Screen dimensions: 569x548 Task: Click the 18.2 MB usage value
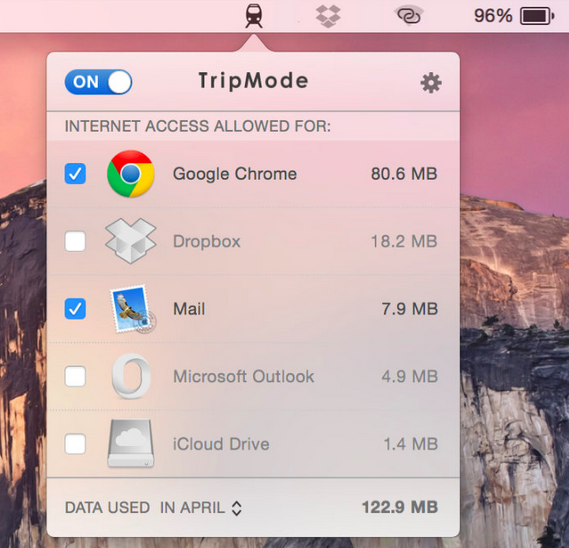[404, 241]
